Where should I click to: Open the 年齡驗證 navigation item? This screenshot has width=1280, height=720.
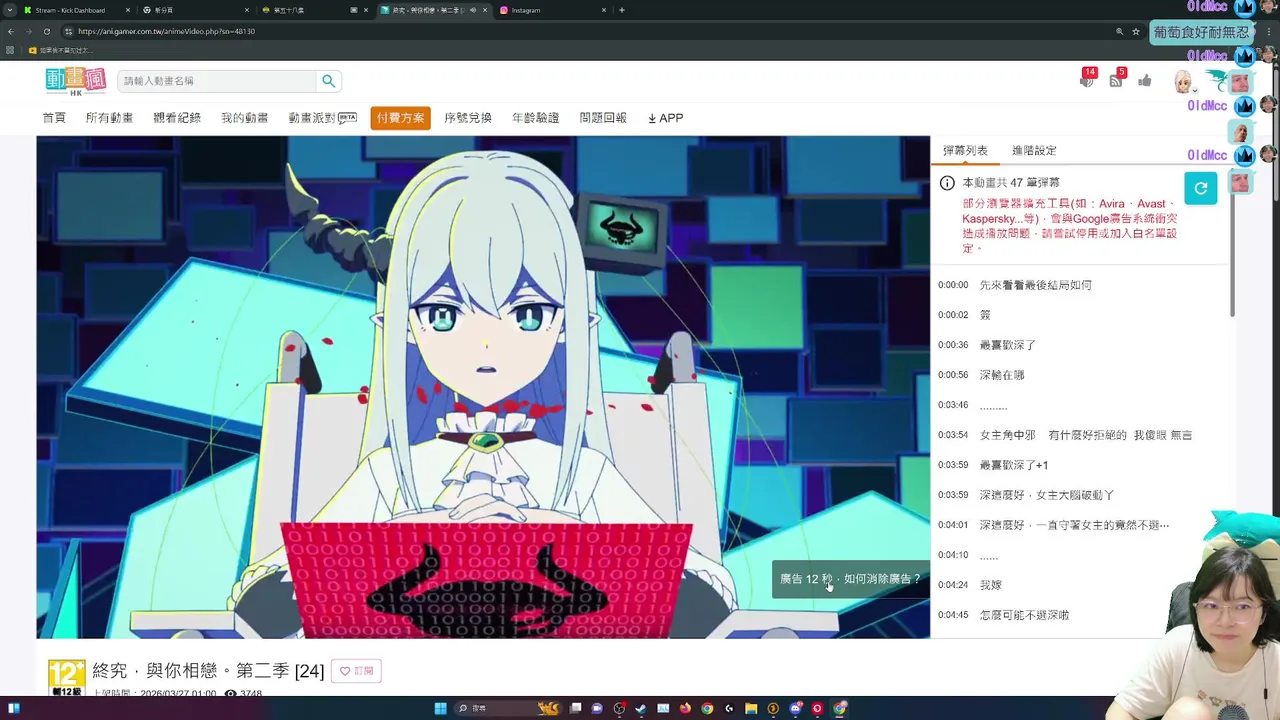coord(535,118)
